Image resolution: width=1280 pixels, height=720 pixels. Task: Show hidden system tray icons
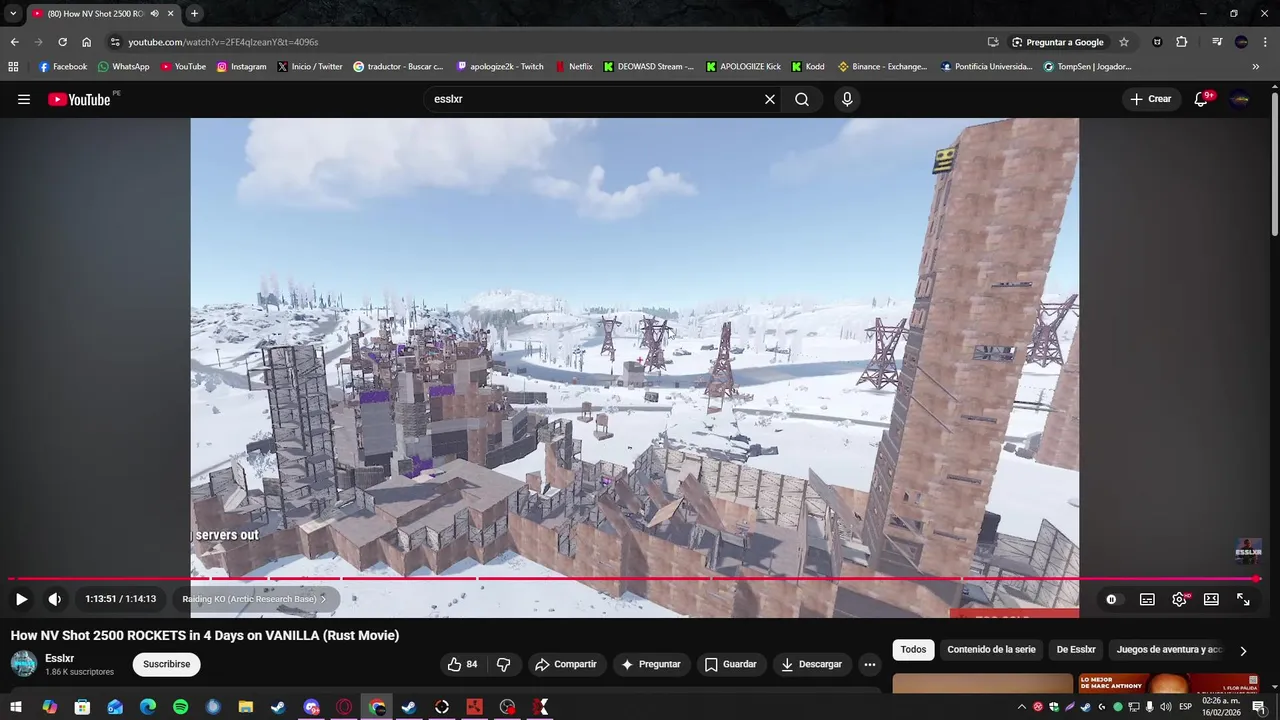point(1021,707)
